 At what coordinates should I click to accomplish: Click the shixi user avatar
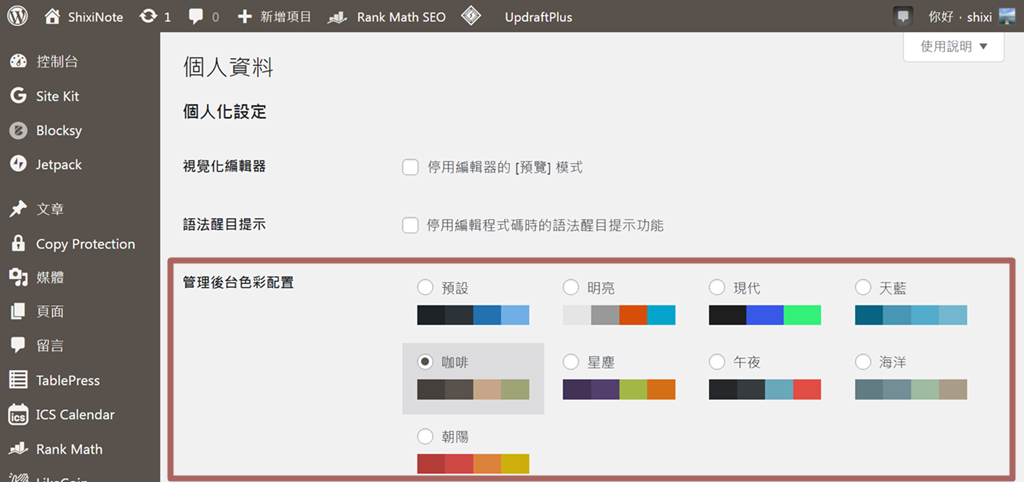coord(1008,16)
